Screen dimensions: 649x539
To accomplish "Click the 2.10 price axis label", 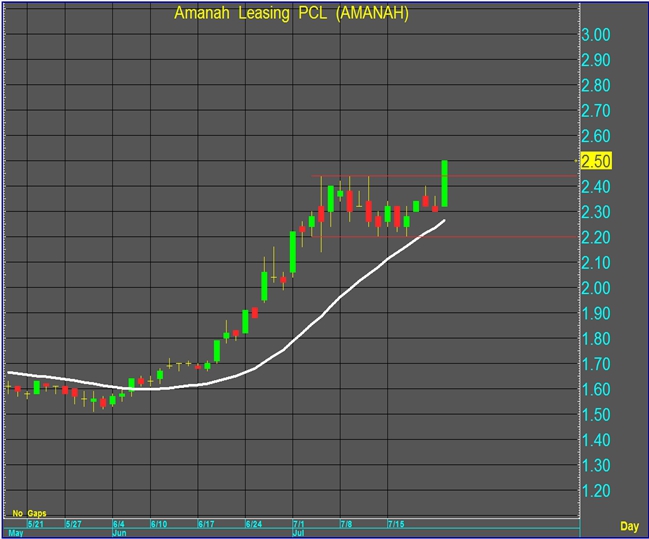I will [x=596, y=262].
